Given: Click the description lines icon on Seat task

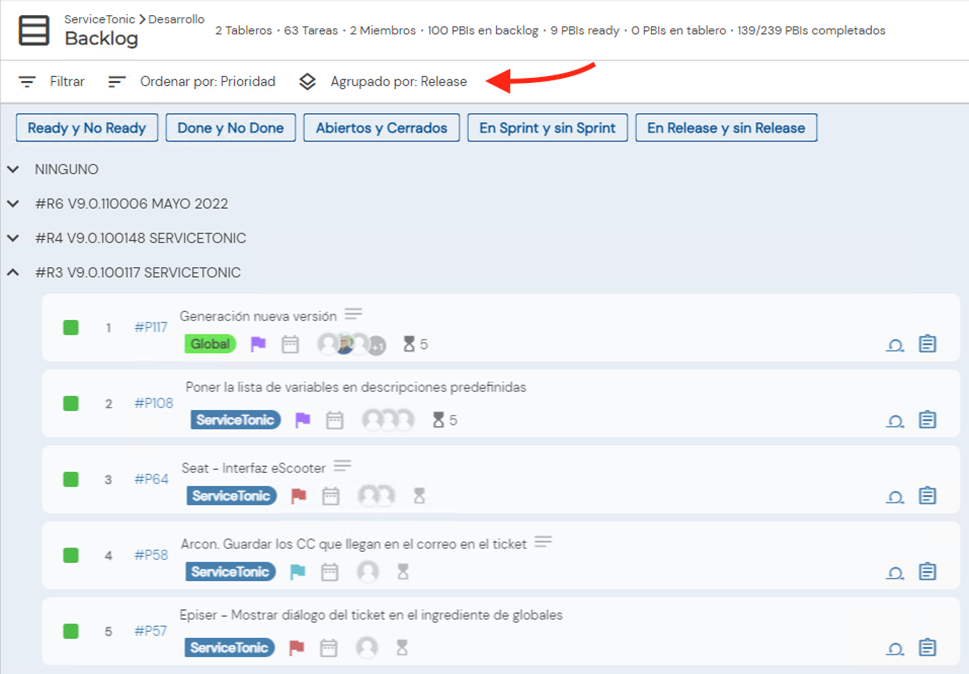Looking at the screenshot, I should tap(342, 466).
